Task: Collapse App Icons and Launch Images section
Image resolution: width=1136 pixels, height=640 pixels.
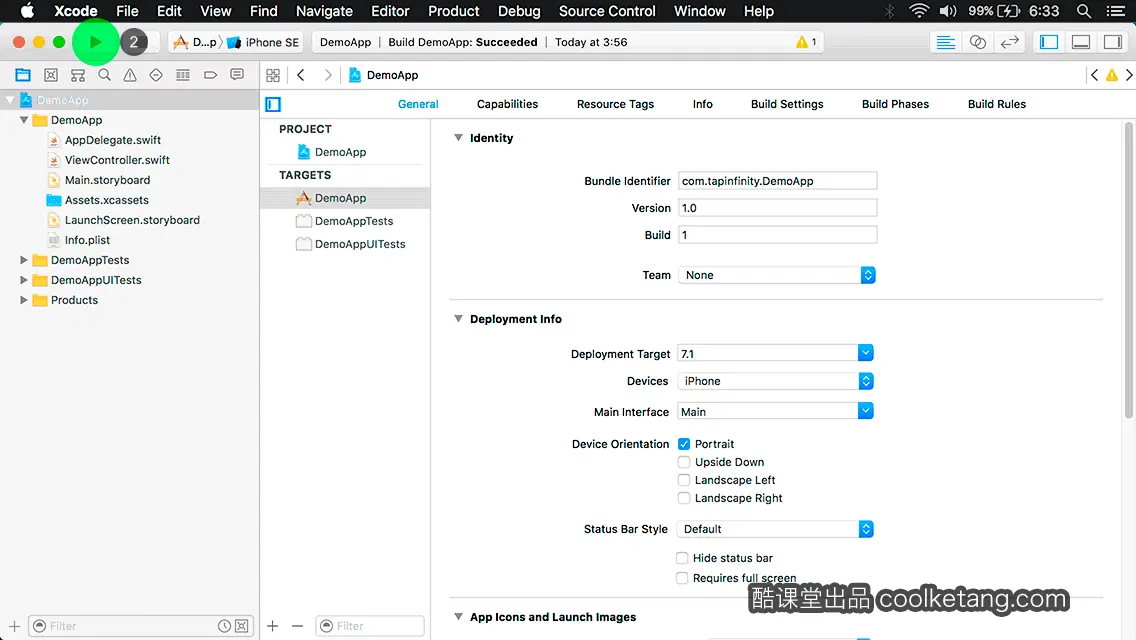Action: pos(458,617)
